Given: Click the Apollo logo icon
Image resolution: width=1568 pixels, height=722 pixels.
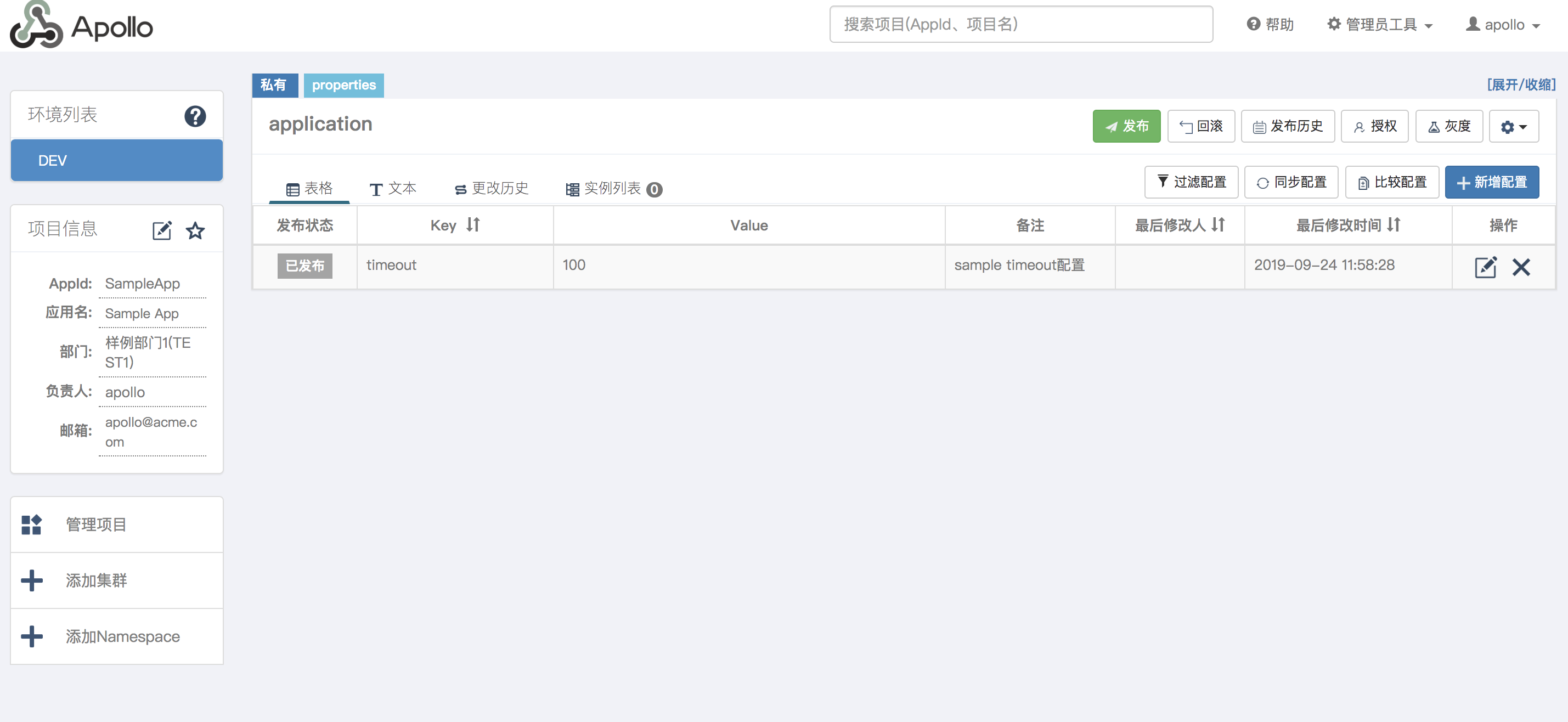Looking at the screenshot, I should coord(36,26).
